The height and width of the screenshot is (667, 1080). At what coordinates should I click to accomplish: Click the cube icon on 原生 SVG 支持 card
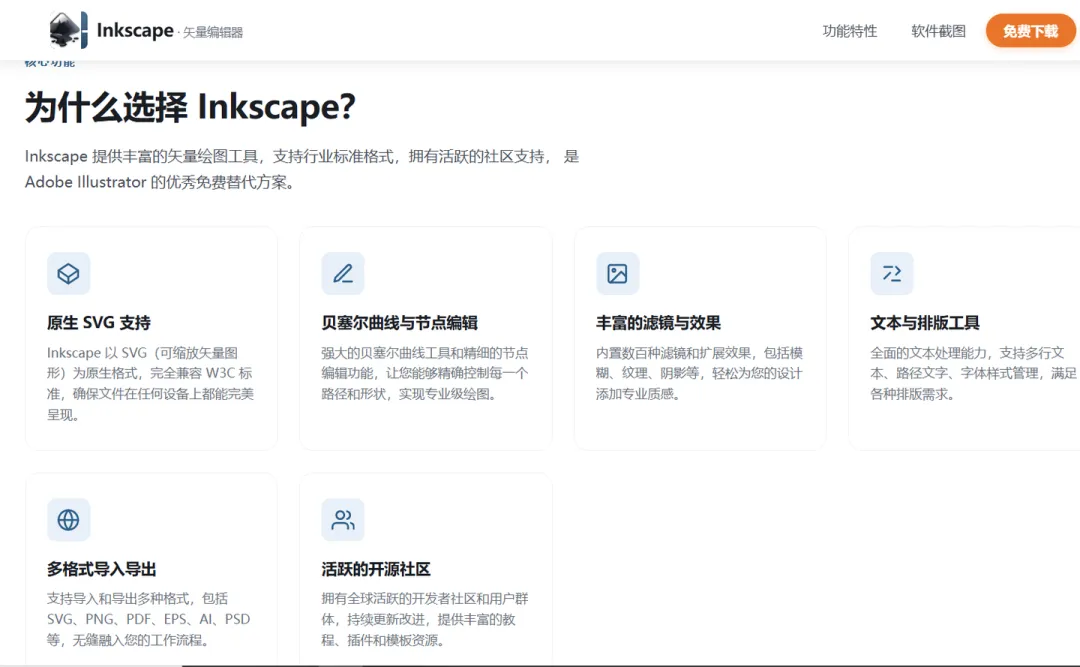pyautogui.click(x=68, y=274)
